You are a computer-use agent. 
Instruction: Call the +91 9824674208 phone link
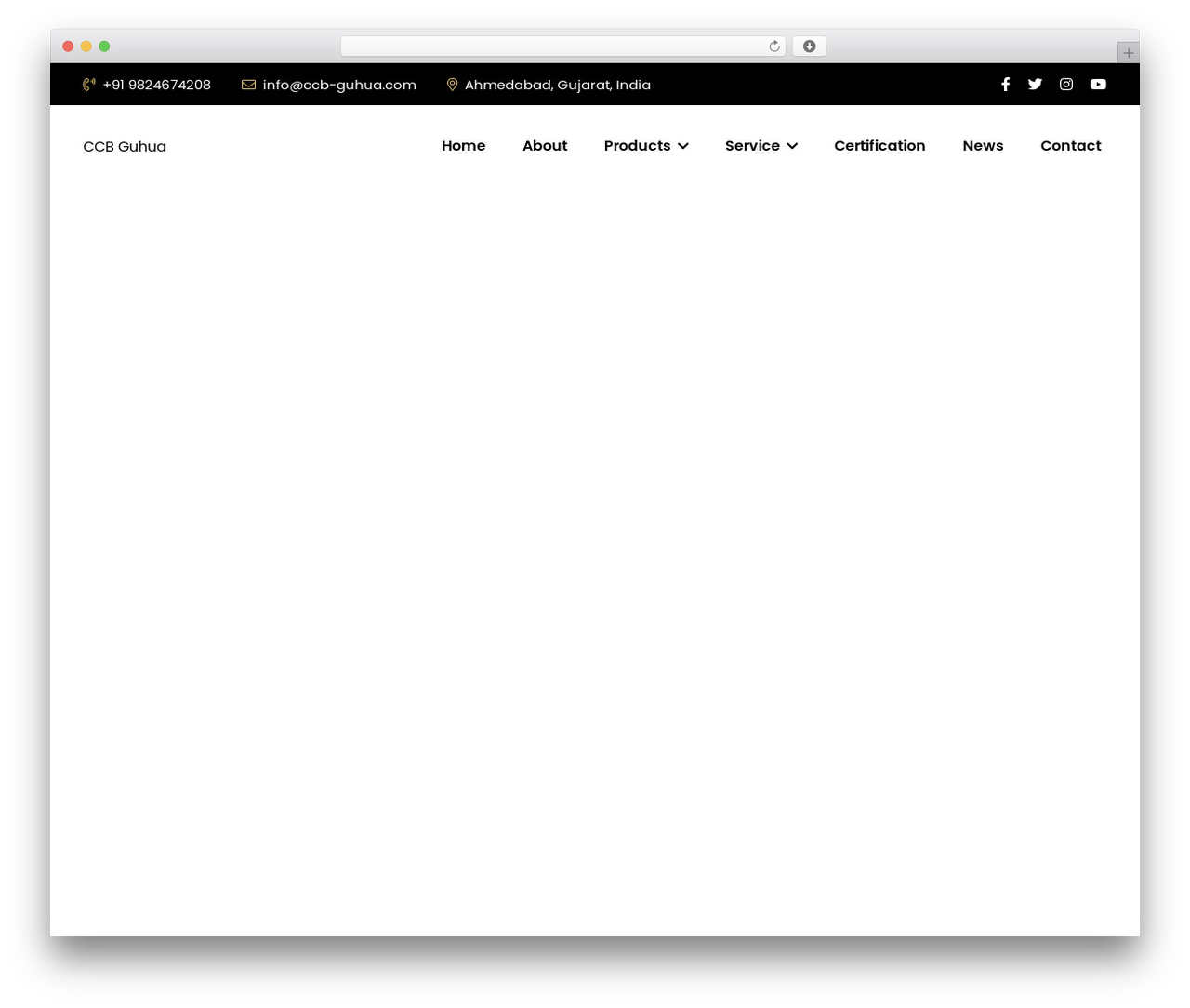pos(156,85)
